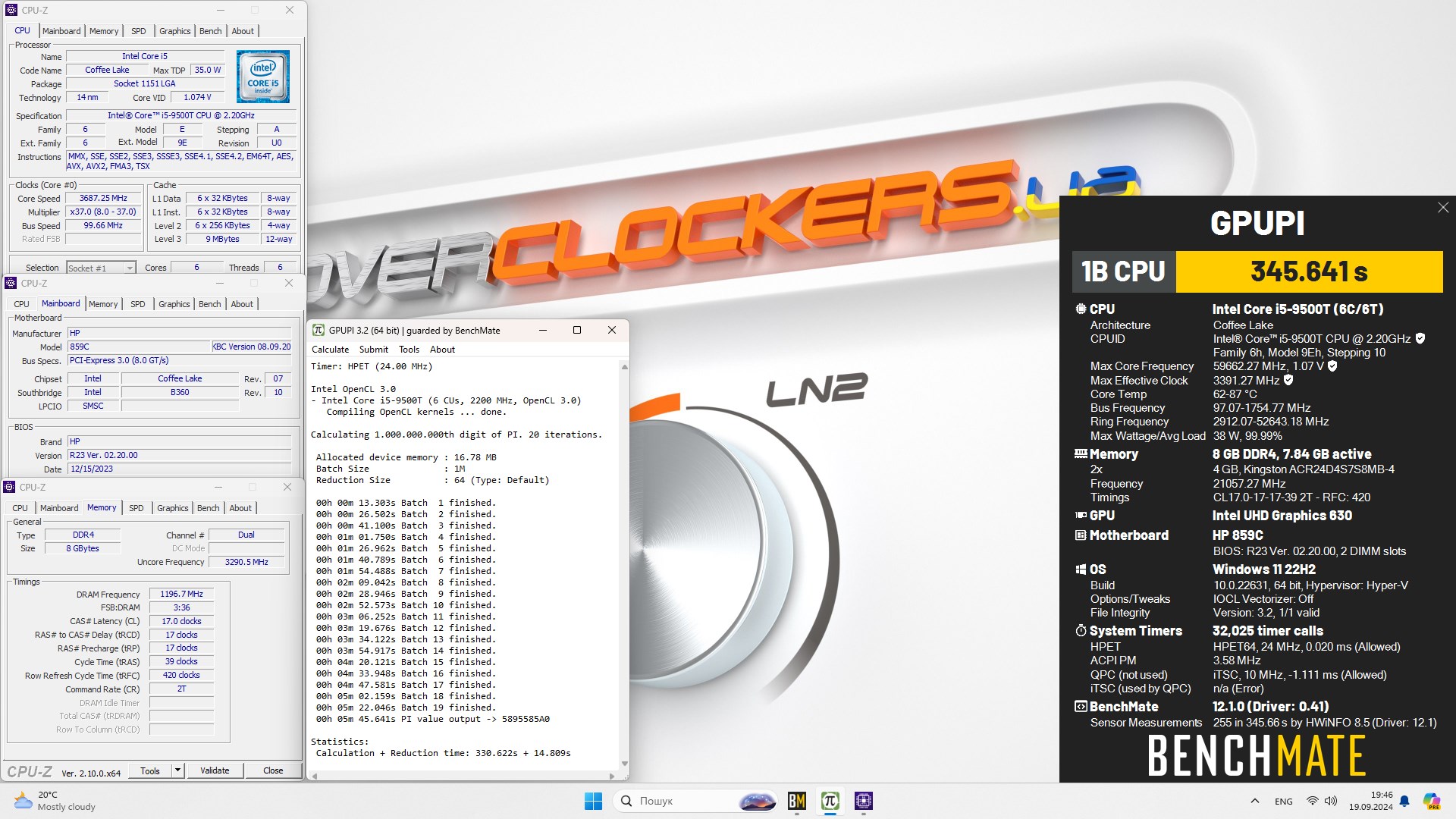Select SPD tab in top CPU-Z window

click(138, 31)
